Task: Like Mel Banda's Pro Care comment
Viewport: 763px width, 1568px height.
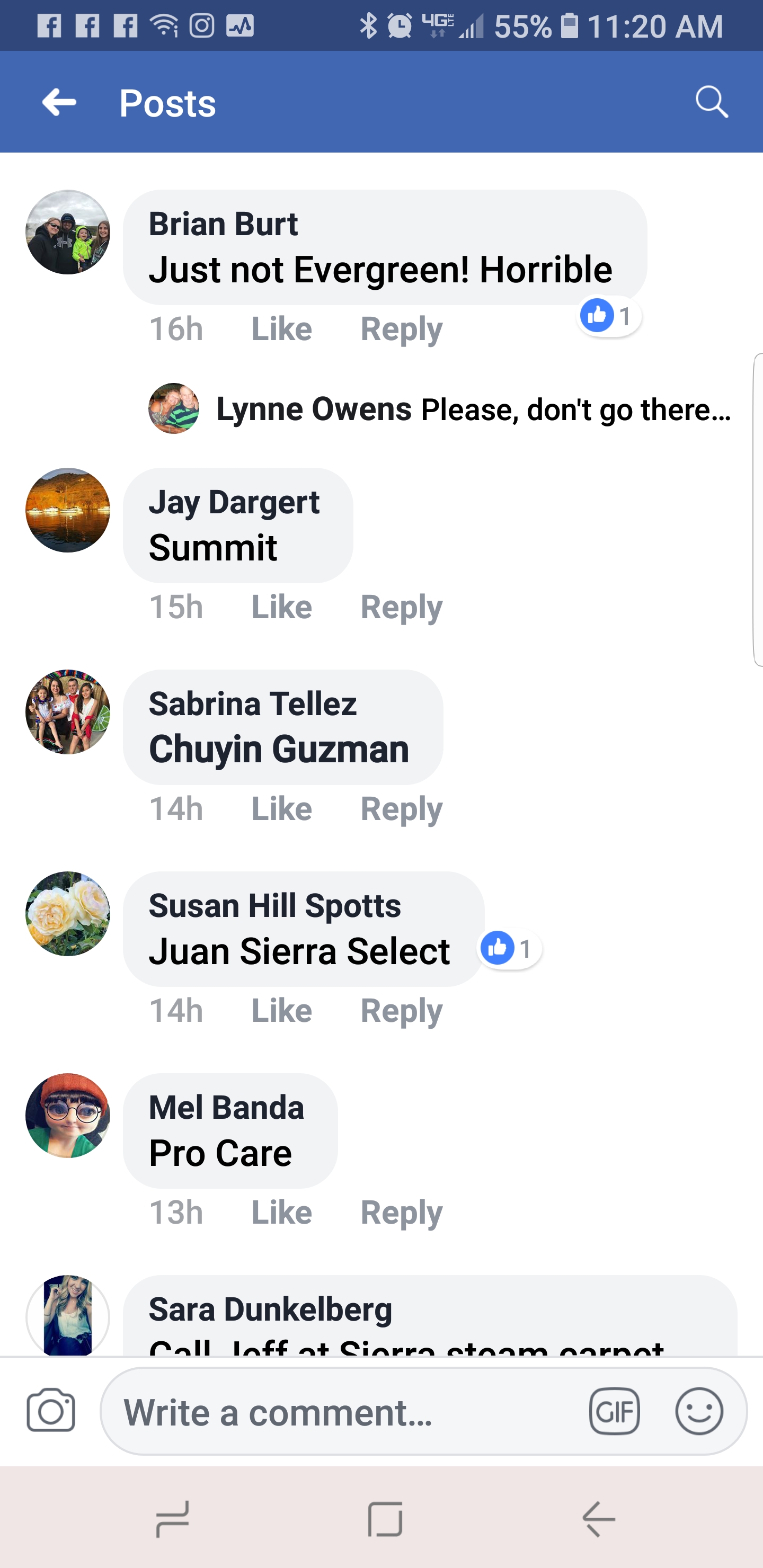Action: [x=282, y=1213]
